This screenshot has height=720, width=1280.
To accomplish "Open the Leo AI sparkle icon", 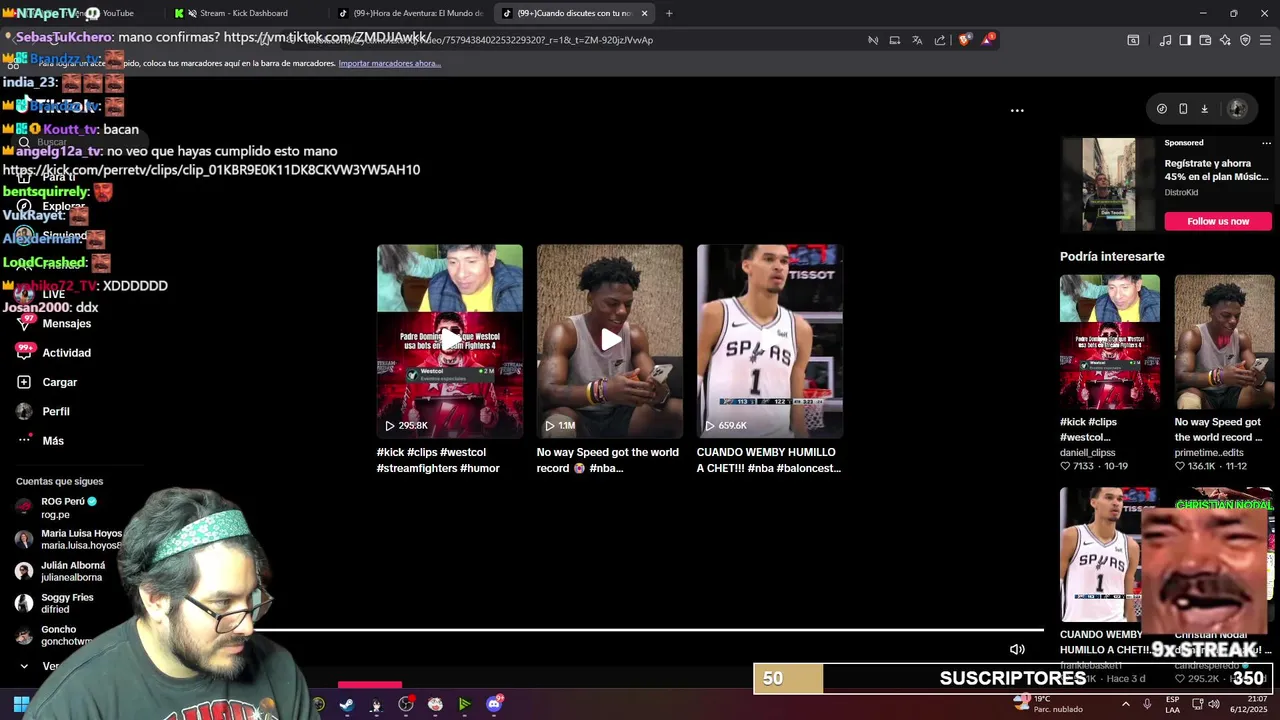I will coord(1225,40).
